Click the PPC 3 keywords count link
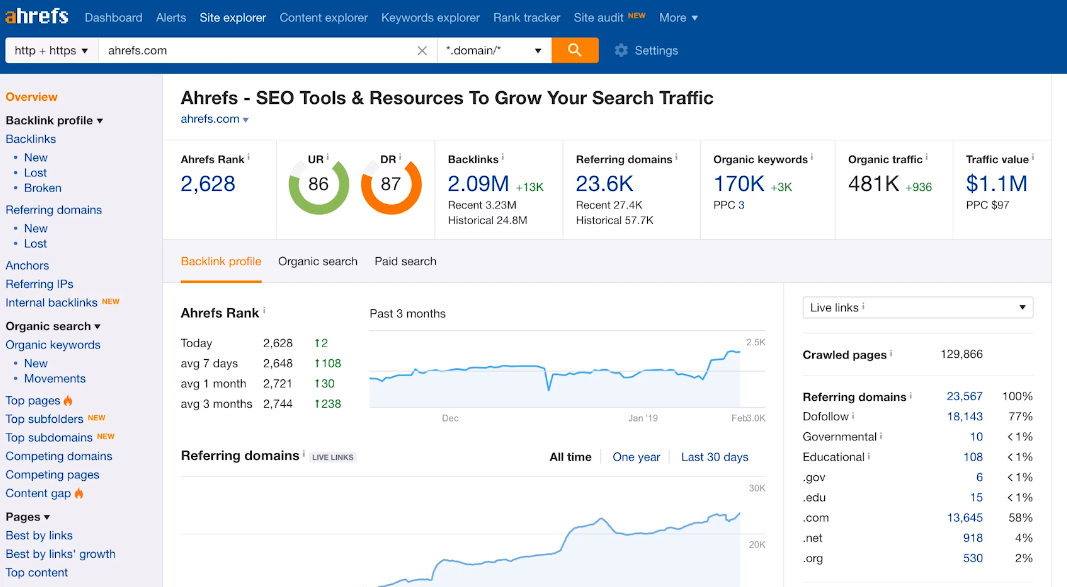The width and height of the screenshot is (1067, 587). pos(741,205)
